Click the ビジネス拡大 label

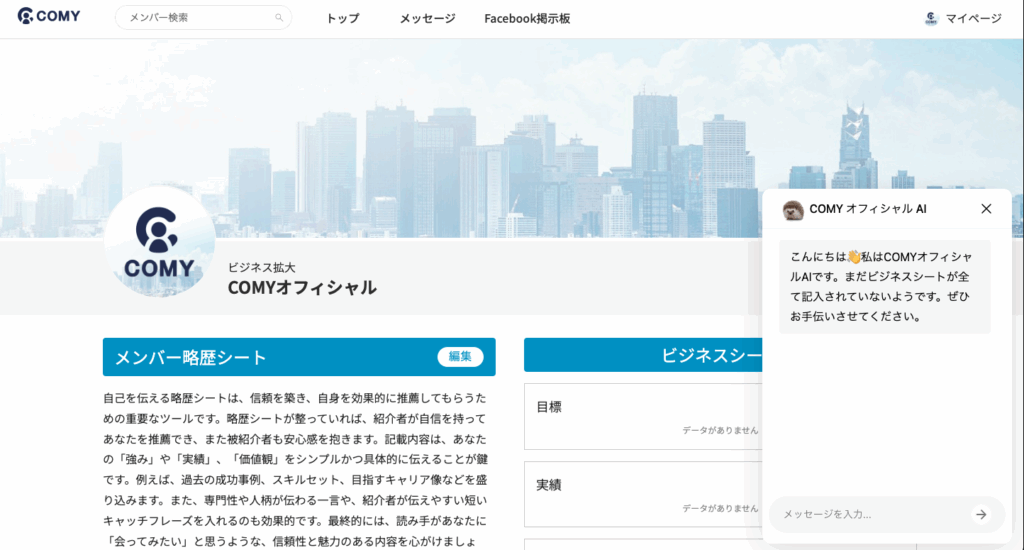261,267
